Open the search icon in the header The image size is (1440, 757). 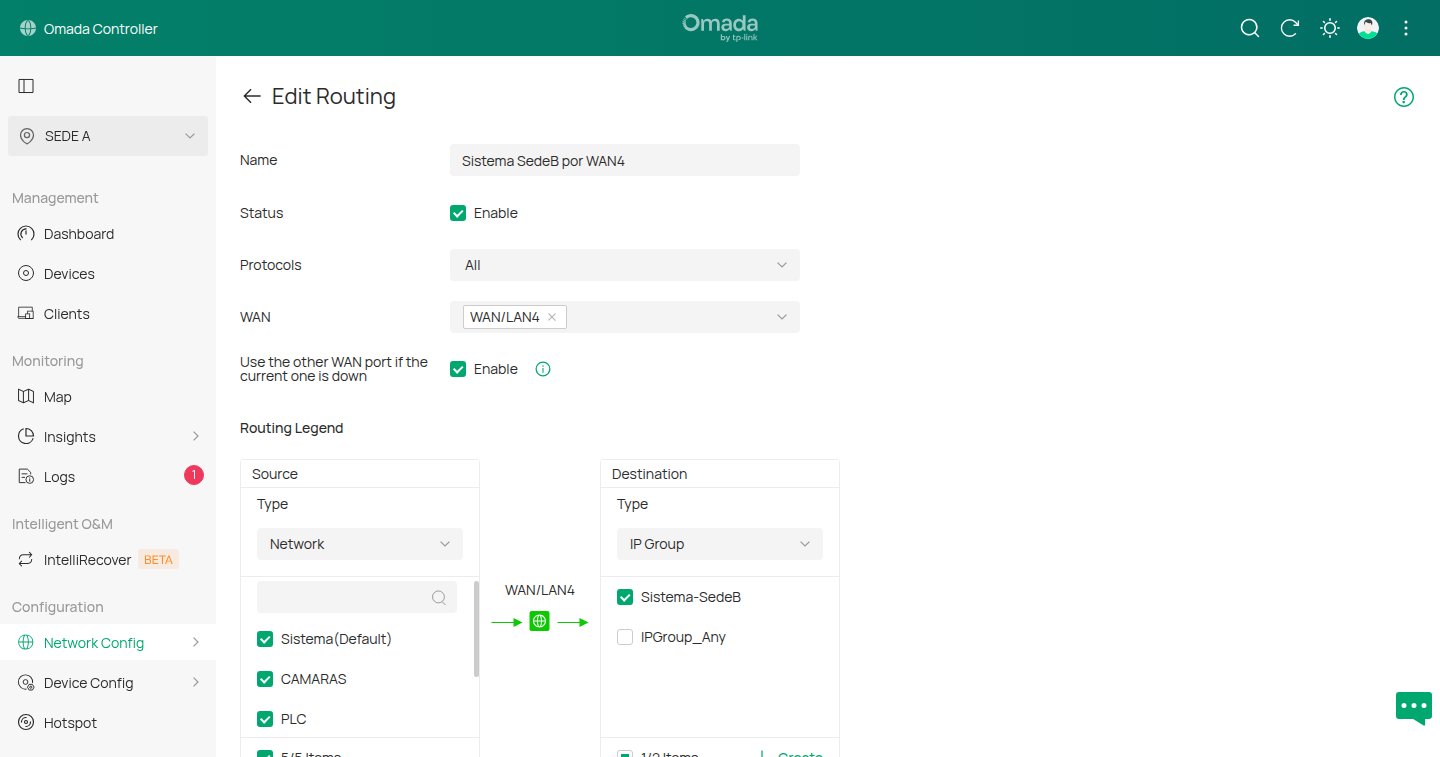(1250, 28)
